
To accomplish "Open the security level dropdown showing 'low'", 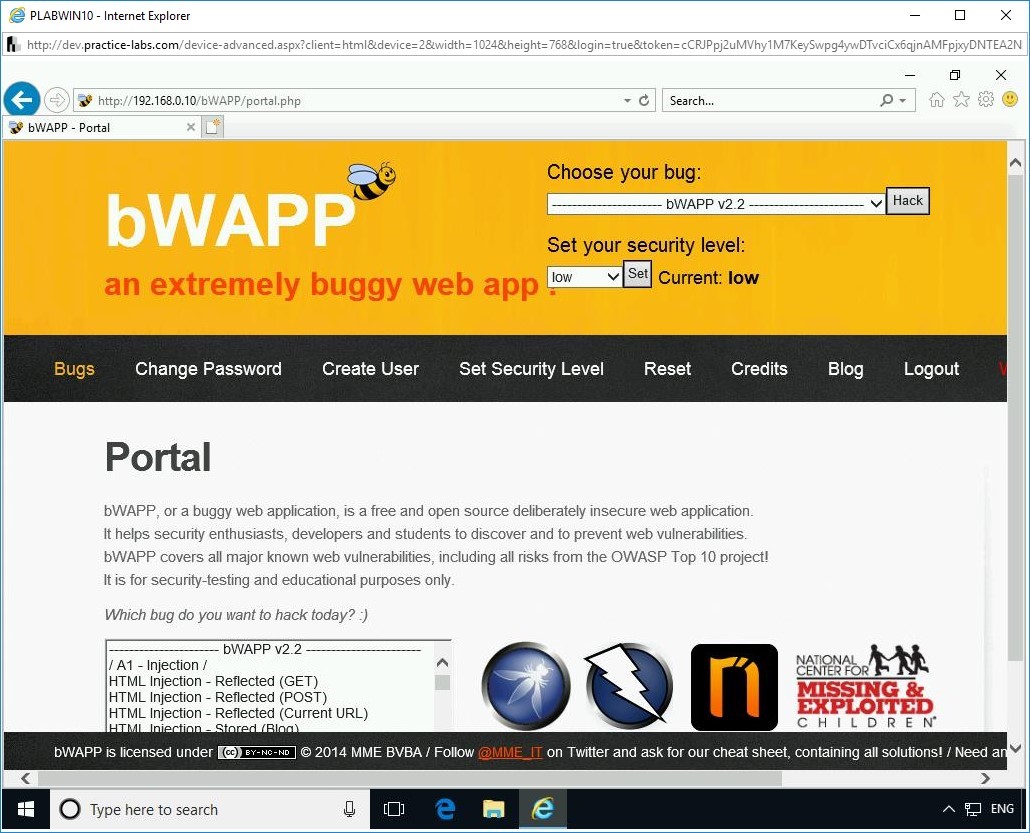I will tap(583, 276).
